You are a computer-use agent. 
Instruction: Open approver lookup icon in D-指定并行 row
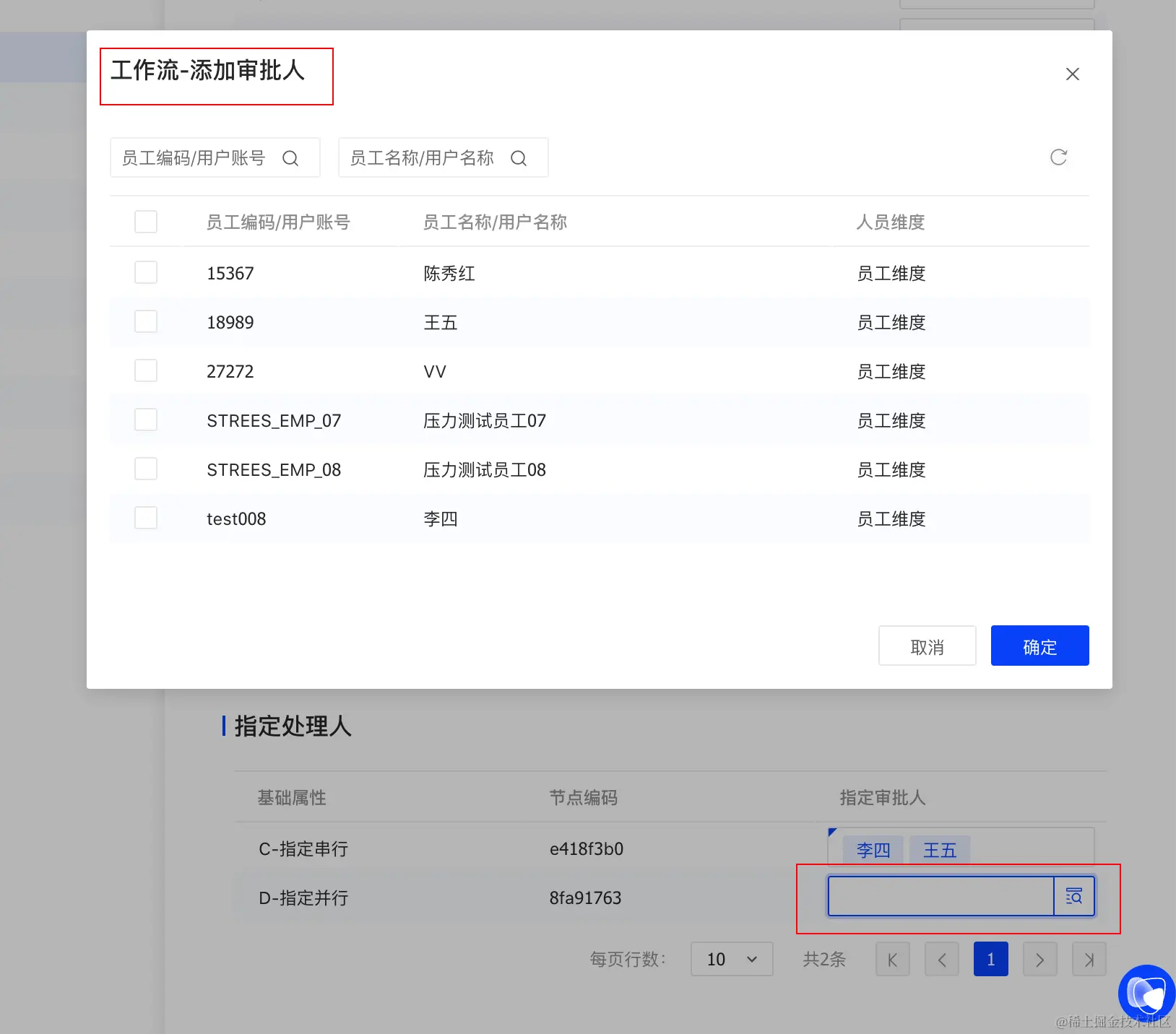tap(1074, 896)
